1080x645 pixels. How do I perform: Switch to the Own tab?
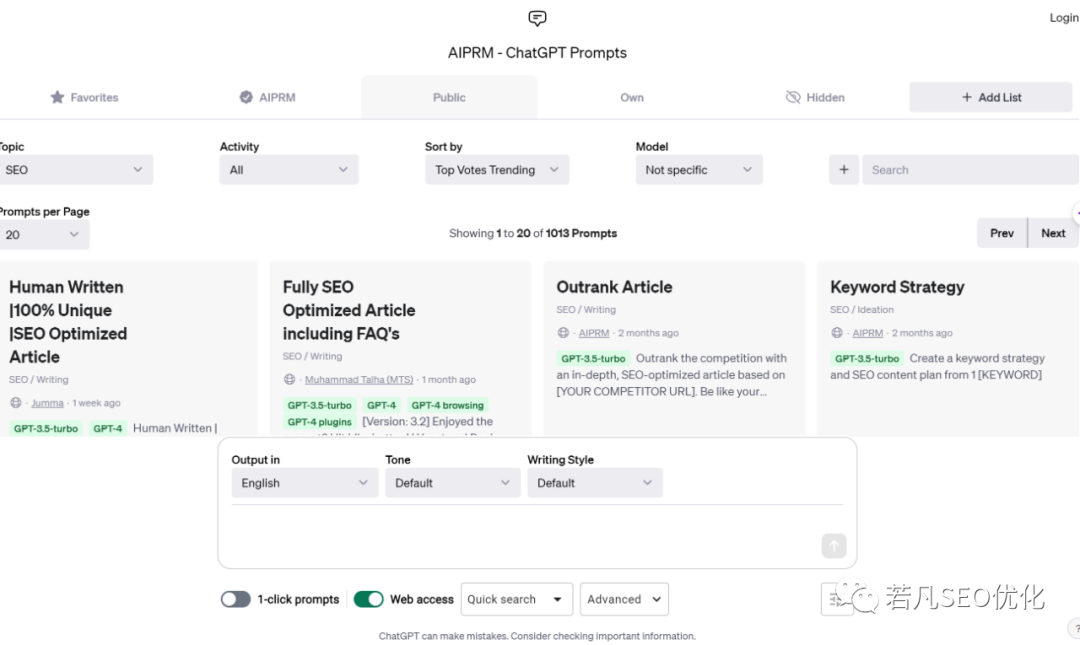pos(632,97)
